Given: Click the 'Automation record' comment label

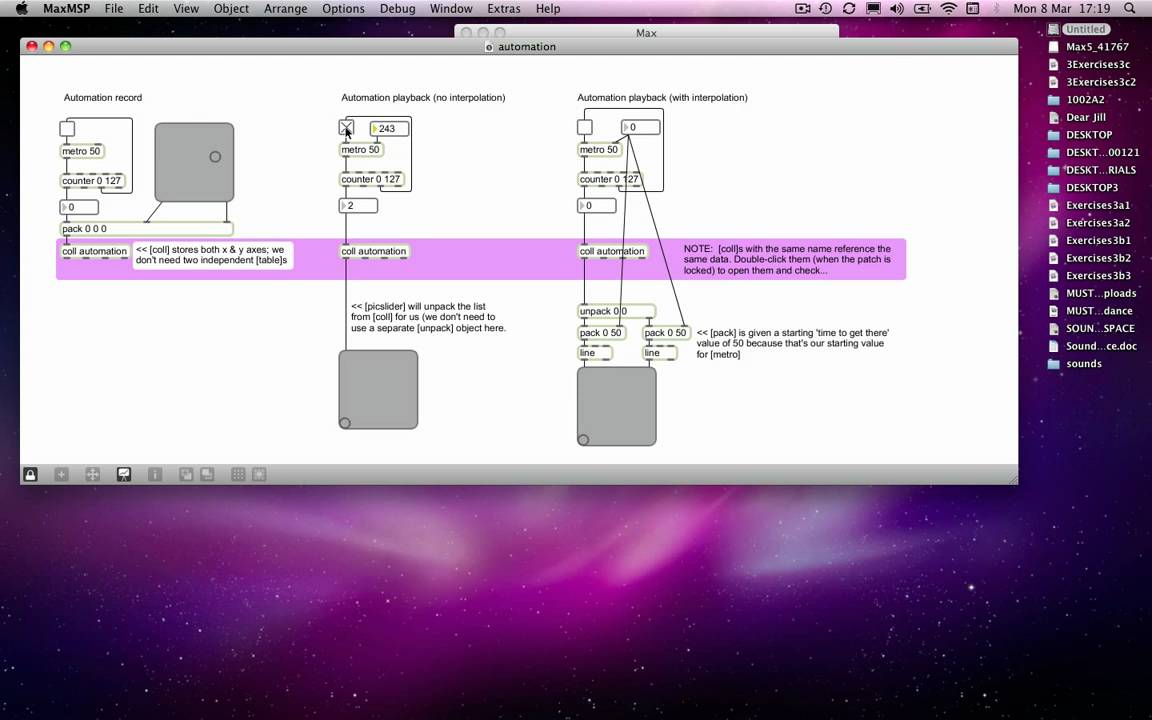Looking at the screenshot, I should coord(103,98).
